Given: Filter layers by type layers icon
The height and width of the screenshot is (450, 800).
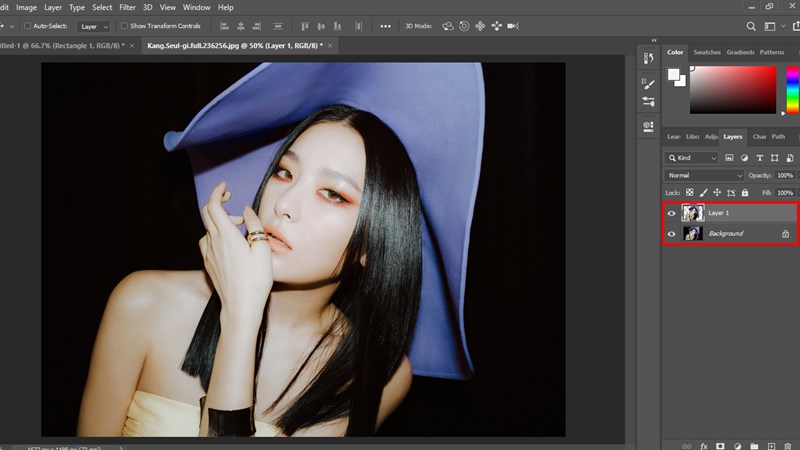Looking at the screenshot, I should (760, 158).
